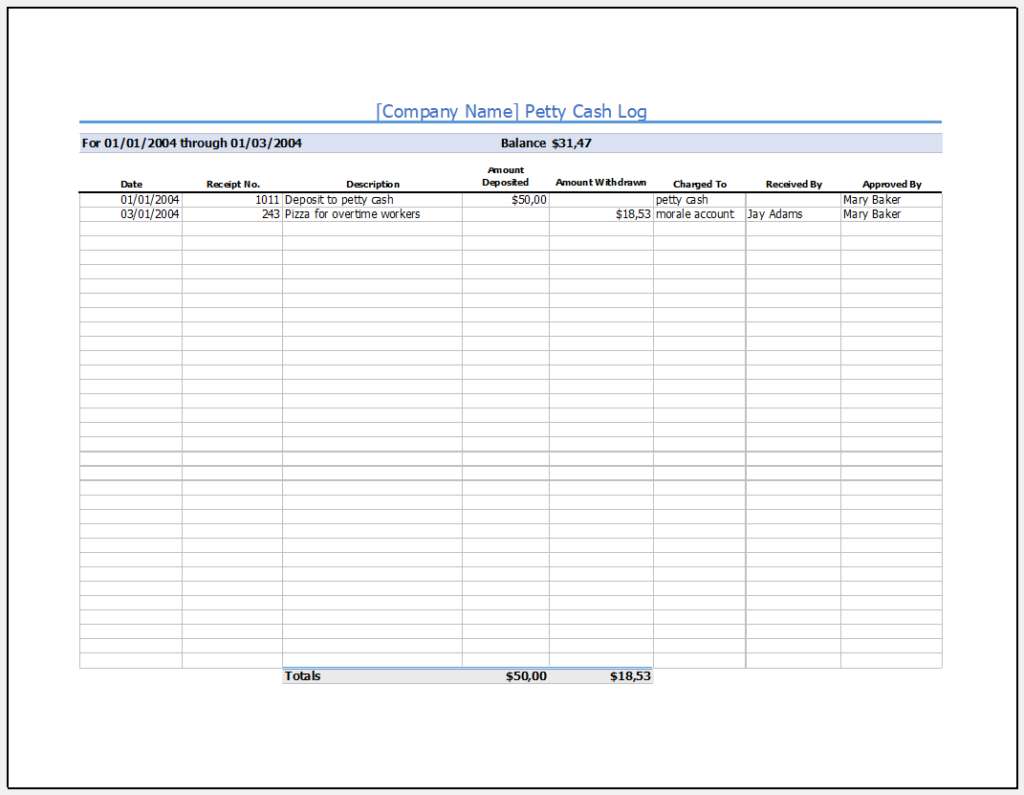Select the Charged To column header

[699, 184]
